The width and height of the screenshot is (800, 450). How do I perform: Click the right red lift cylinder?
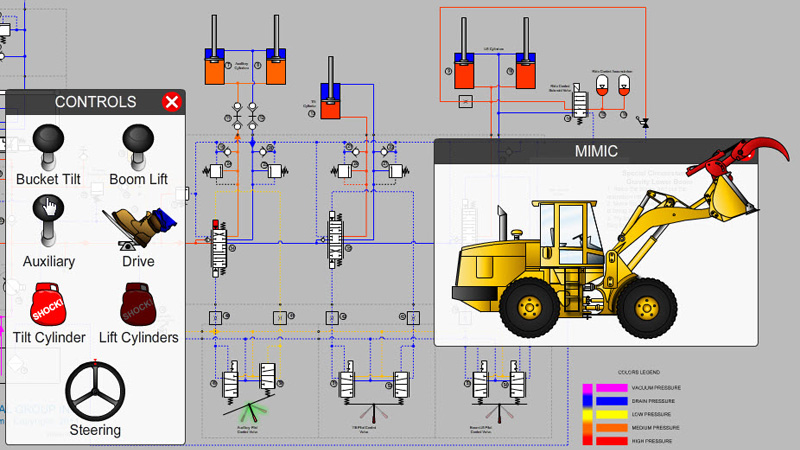(x=526, y=53)
